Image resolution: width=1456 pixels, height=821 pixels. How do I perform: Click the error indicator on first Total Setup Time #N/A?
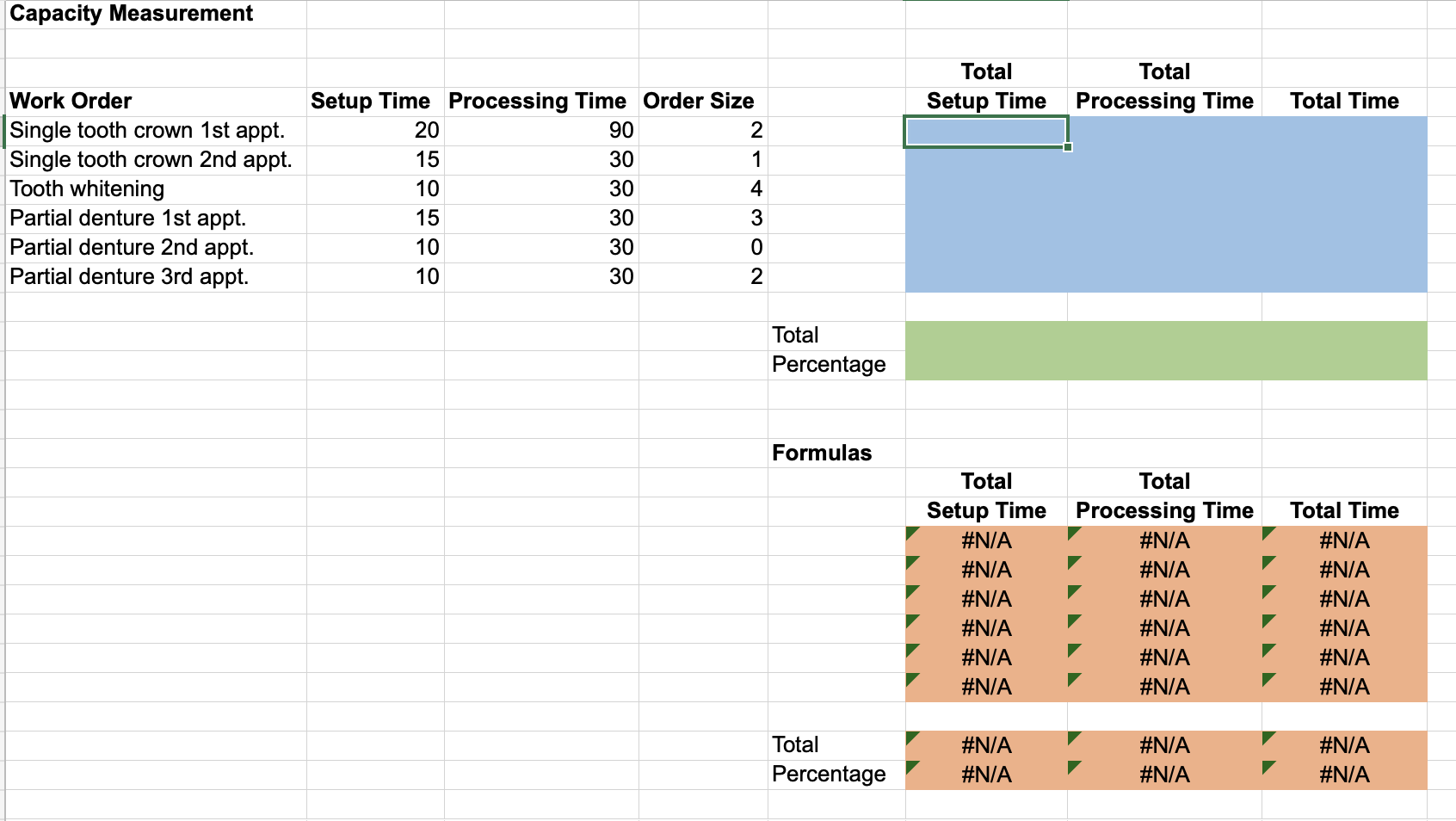pos(913,534)
